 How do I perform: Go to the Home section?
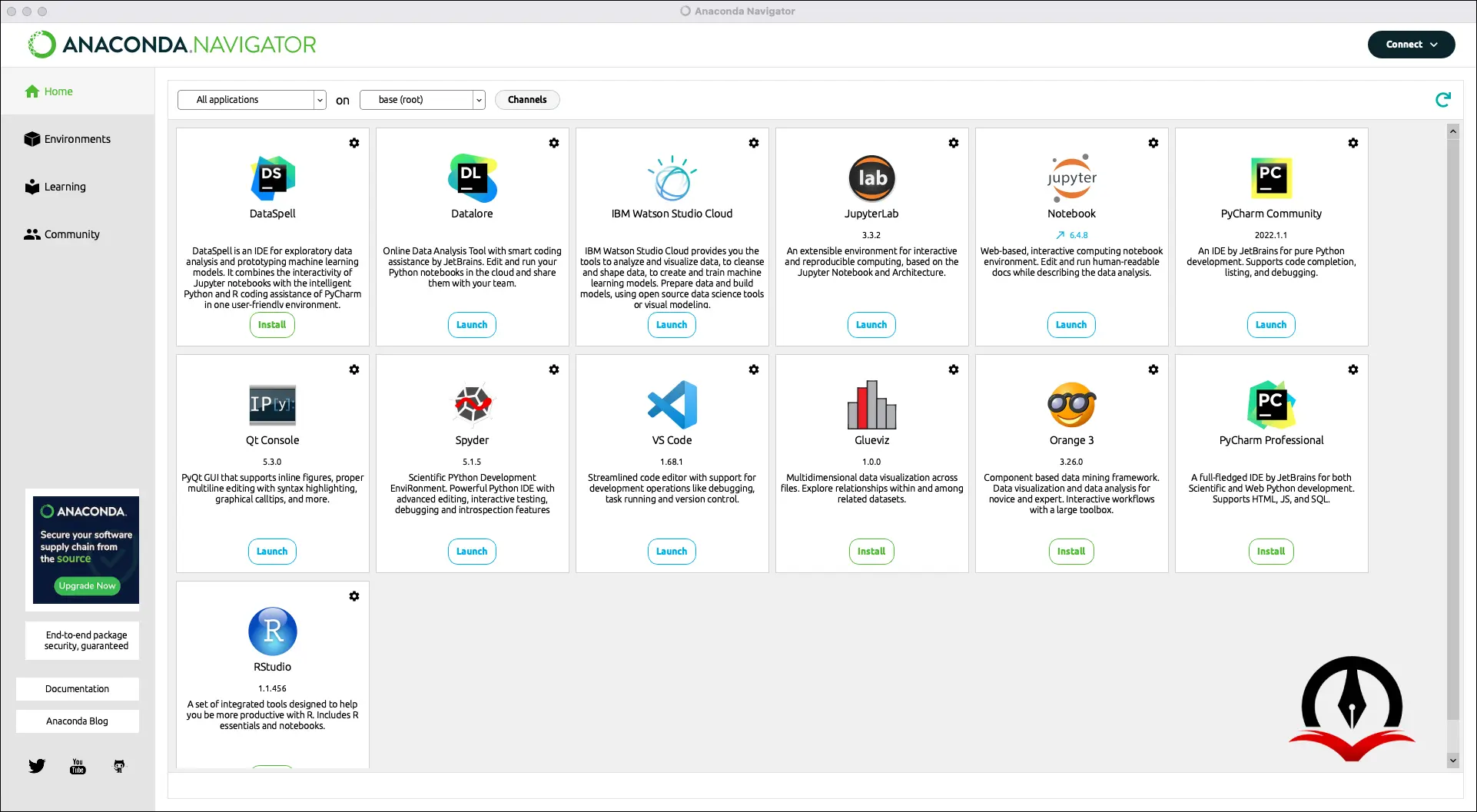[x=78, y=91]
